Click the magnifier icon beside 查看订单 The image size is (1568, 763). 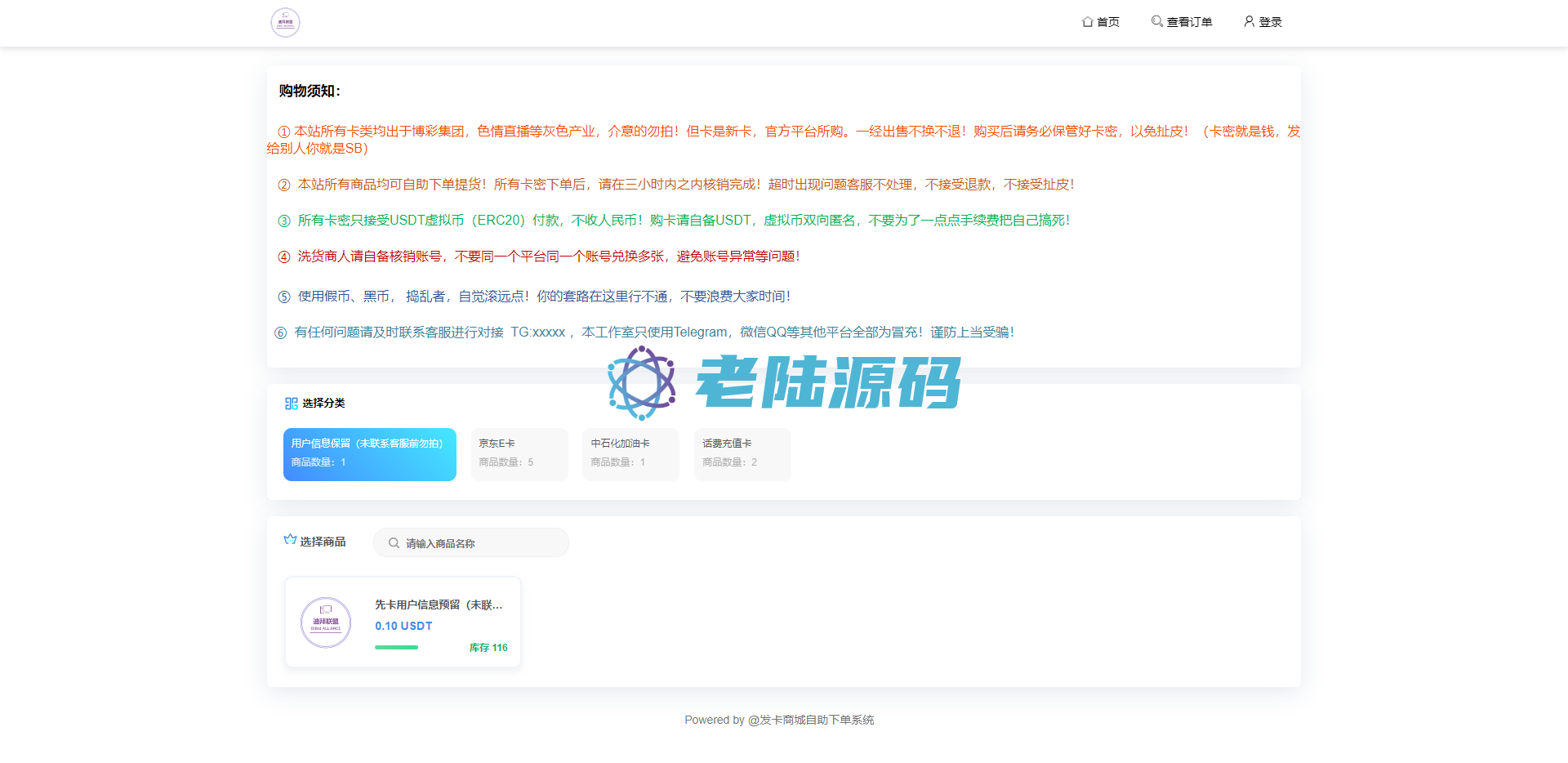click(x=1156, y=21)
